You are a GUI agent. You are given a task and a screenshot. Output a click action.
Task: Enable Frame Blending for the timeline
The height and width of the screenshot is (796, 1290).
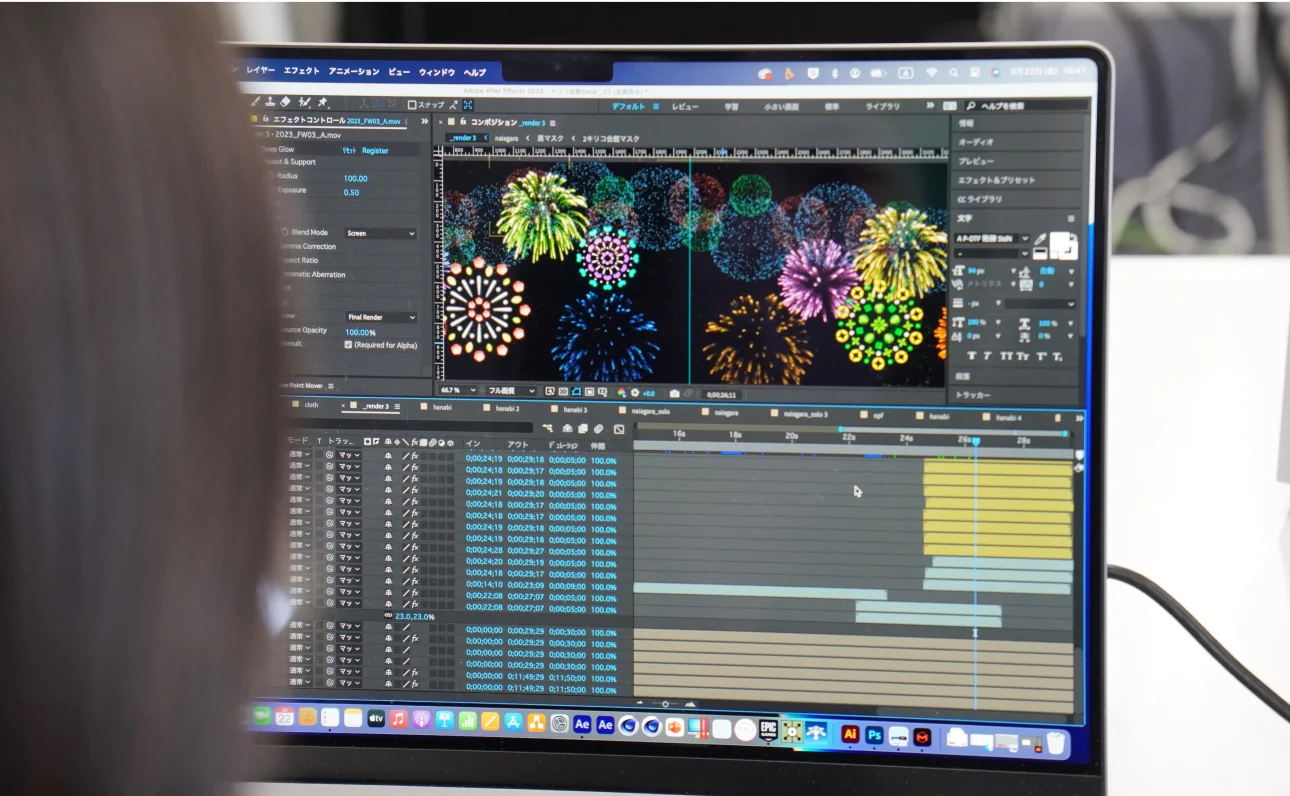point(583,428)
